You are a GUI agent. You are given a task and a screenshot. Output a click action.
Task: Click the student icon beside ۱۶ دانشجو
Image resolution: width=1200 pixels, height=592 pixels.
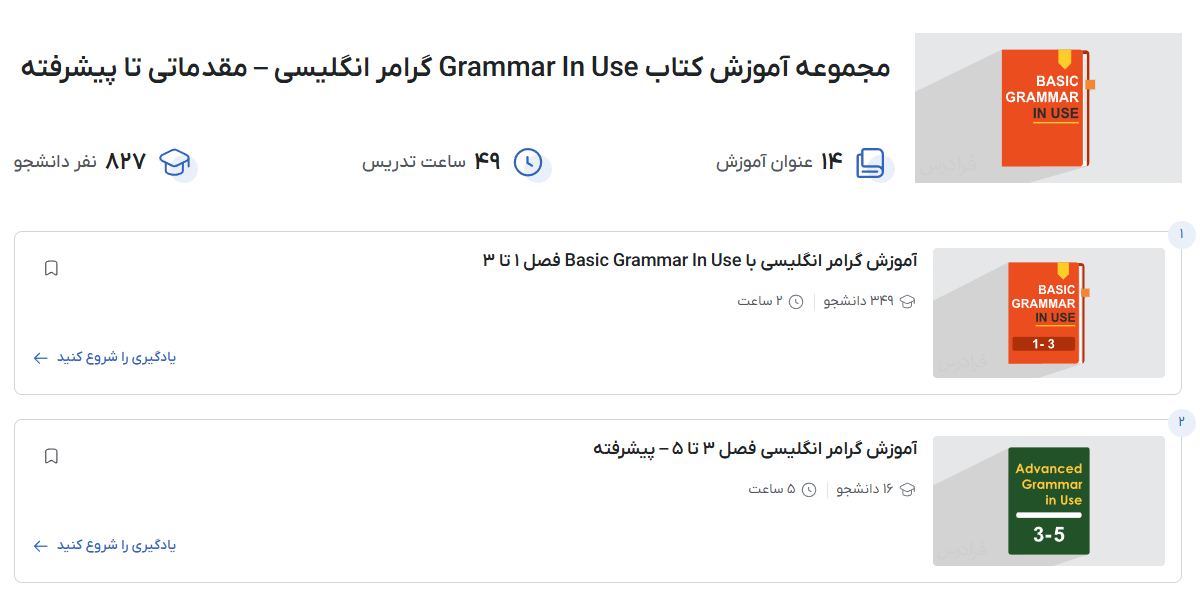(905, 489)
